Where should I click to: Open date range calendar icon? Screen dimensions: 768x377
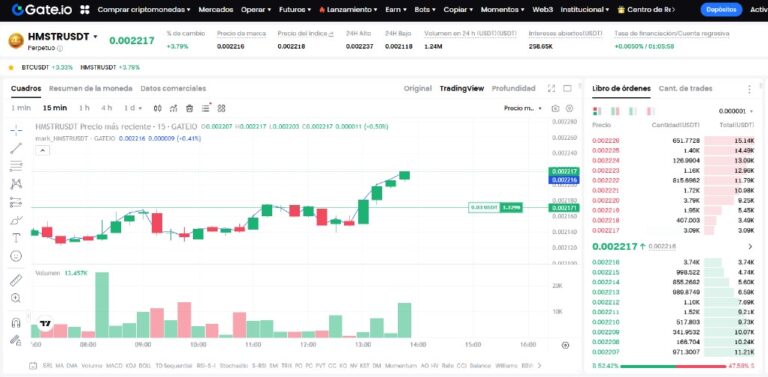(x=33, y=366)
